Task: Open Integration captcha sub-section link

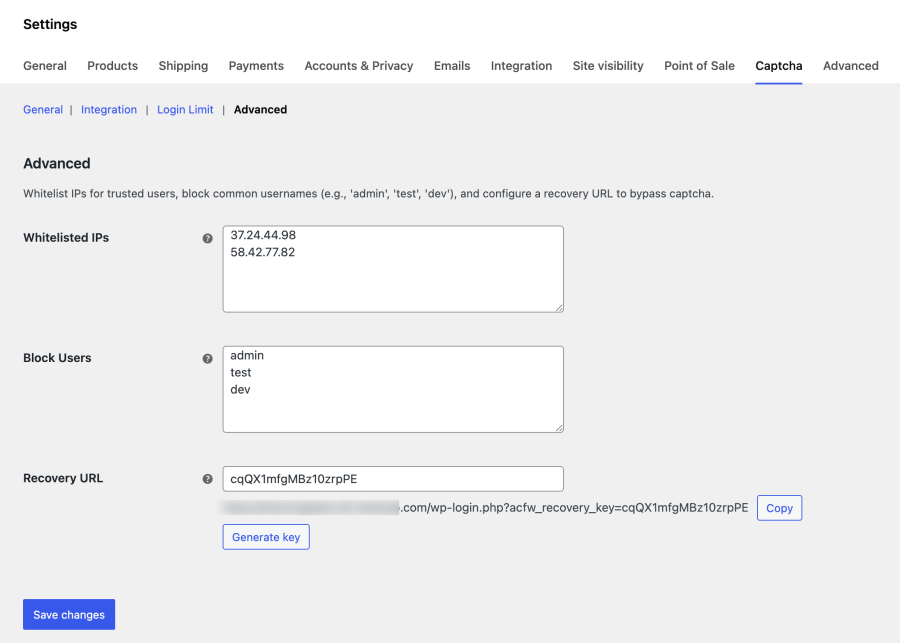Action: pos(109,110)
